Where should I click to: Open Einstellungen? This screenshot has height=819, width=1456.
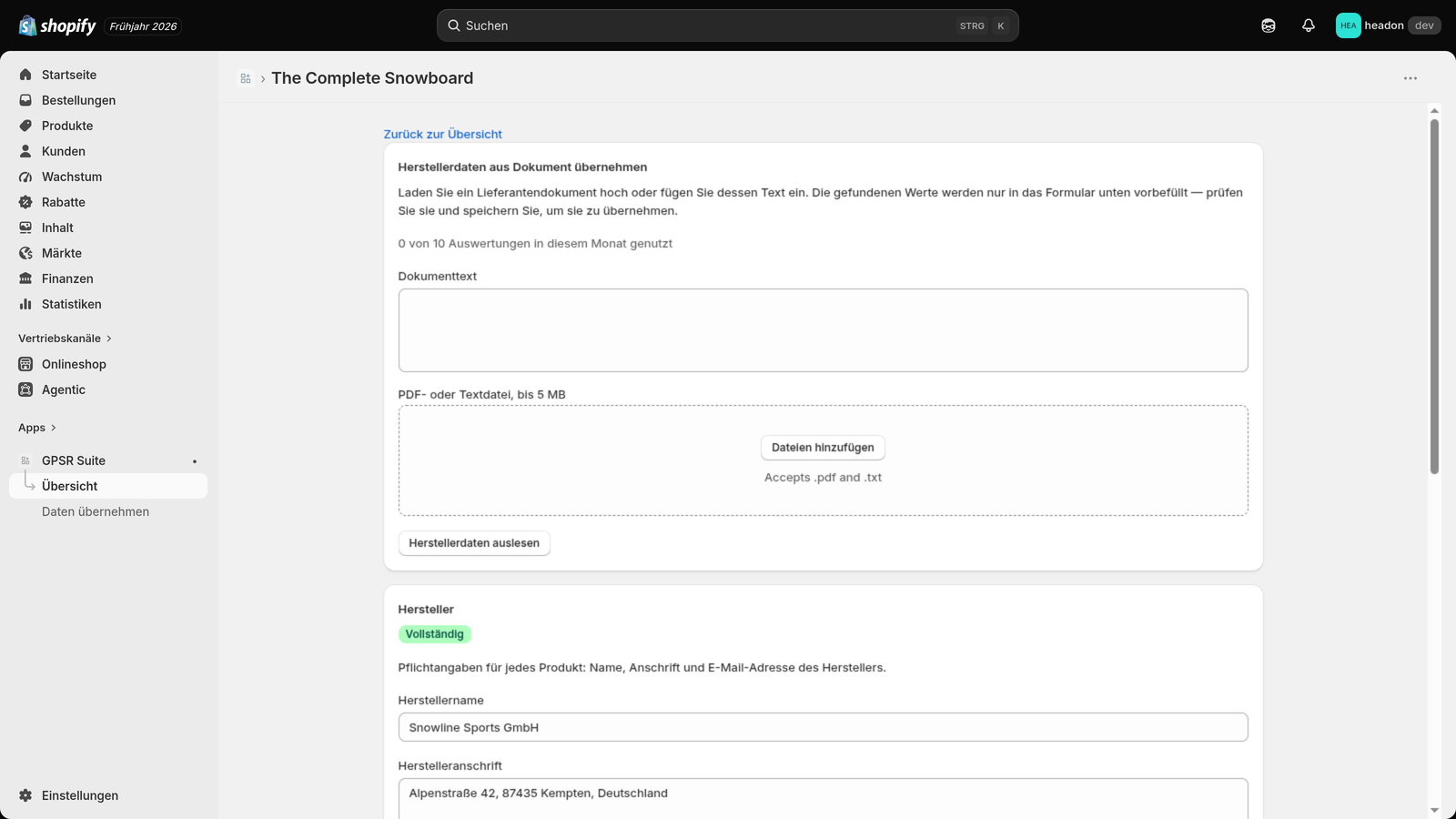tap(108, 795)
